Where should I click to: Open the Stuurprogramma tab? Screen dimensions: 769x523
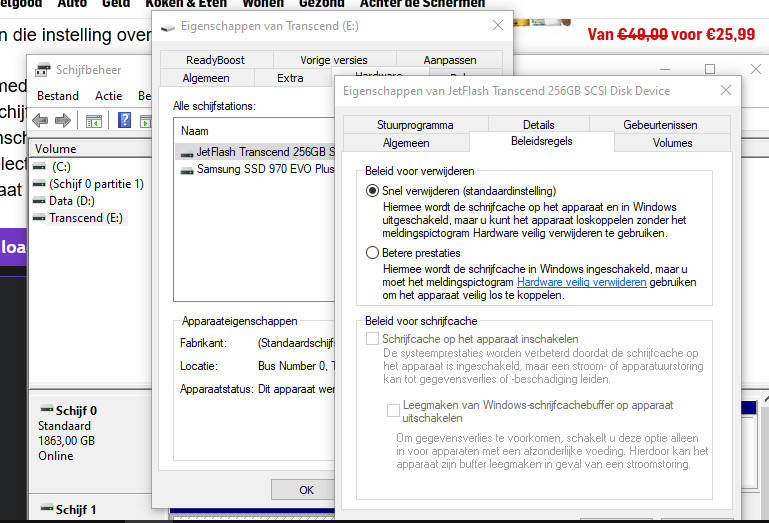[x=415, y=125]
